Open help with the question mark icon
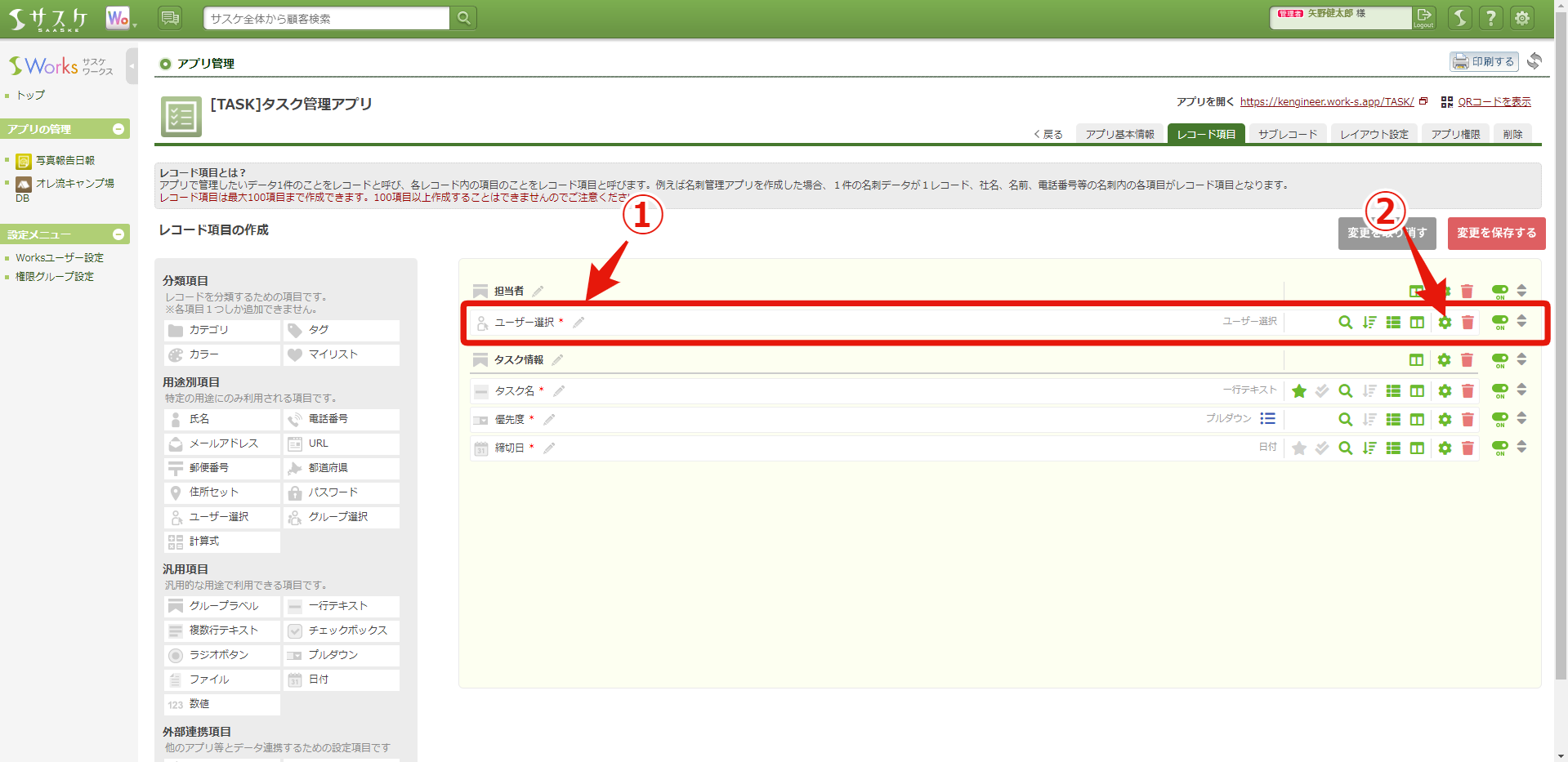The height and width of the screenshot is (762, 1568). click(1490, 17)
